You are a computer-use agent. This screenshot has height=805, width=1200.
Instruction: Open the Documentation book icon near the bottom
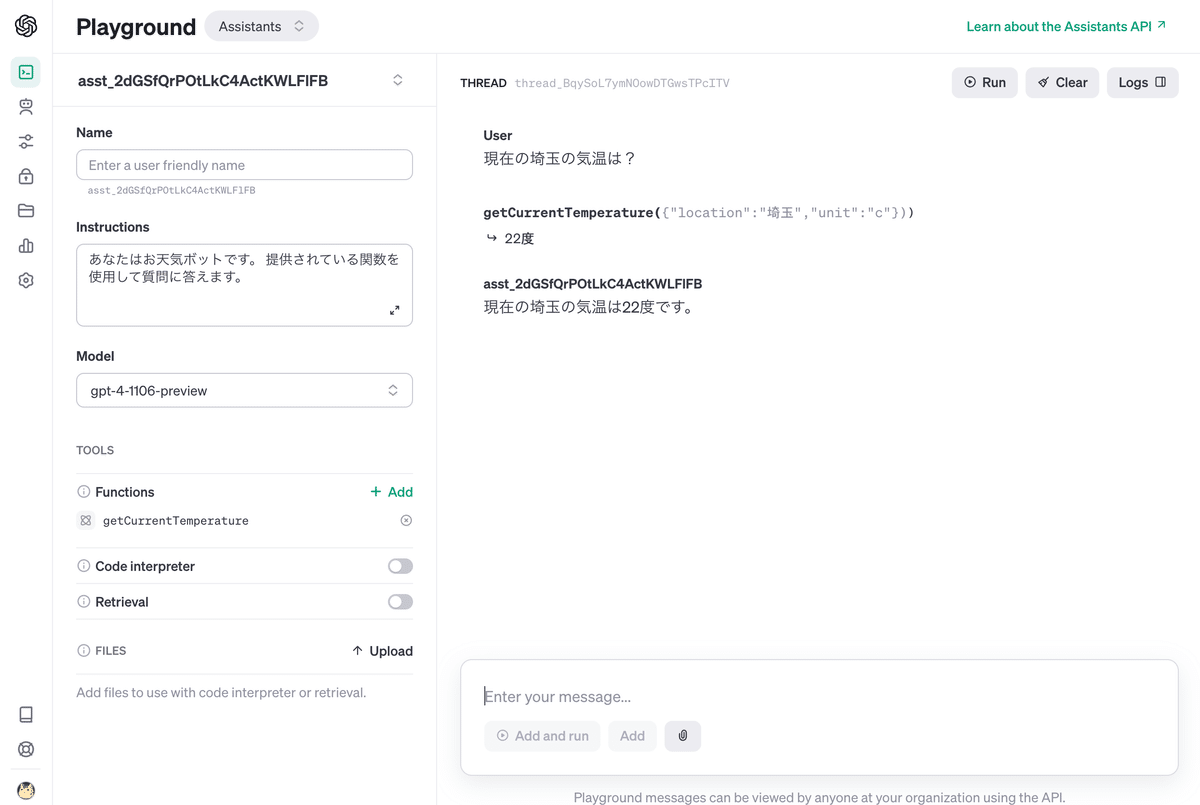click(x=25, y=713)
